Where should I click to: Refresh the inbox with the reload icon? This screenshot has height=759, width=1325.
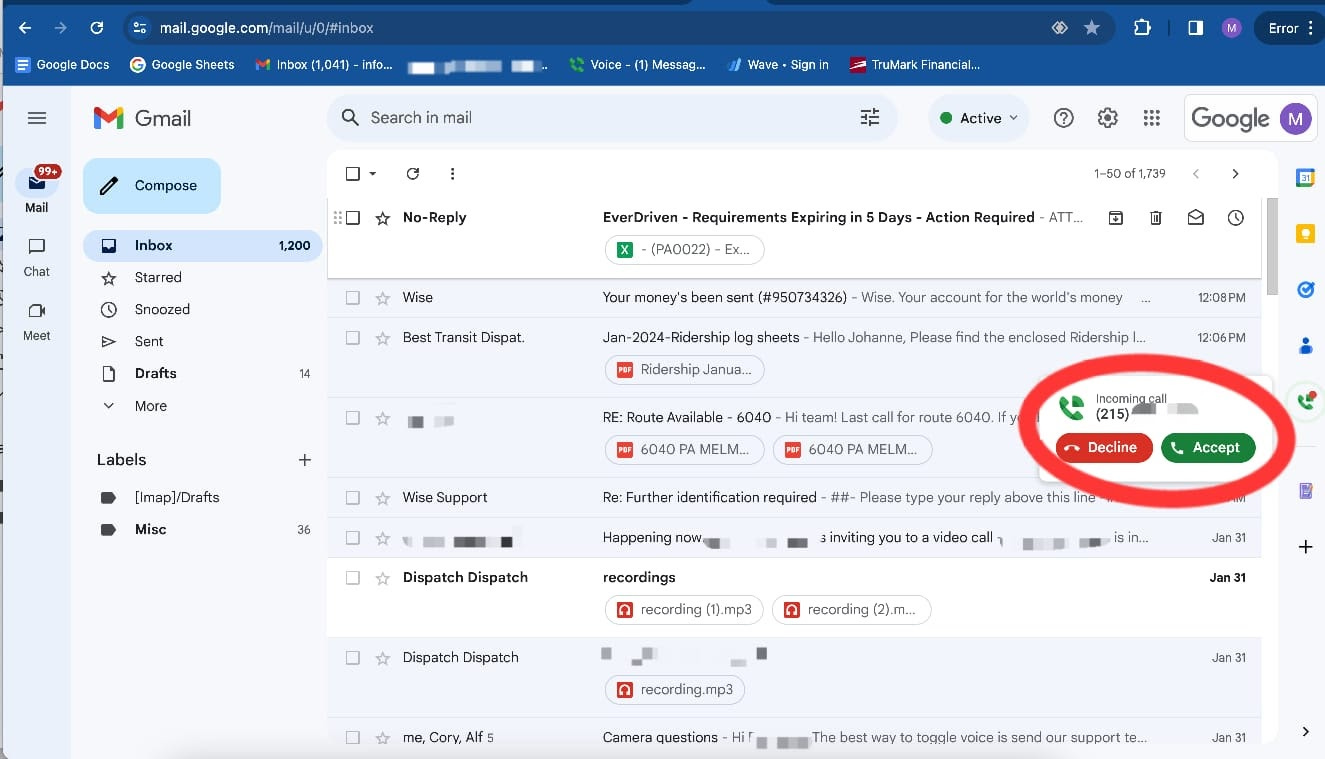click(x=412, y=174)
